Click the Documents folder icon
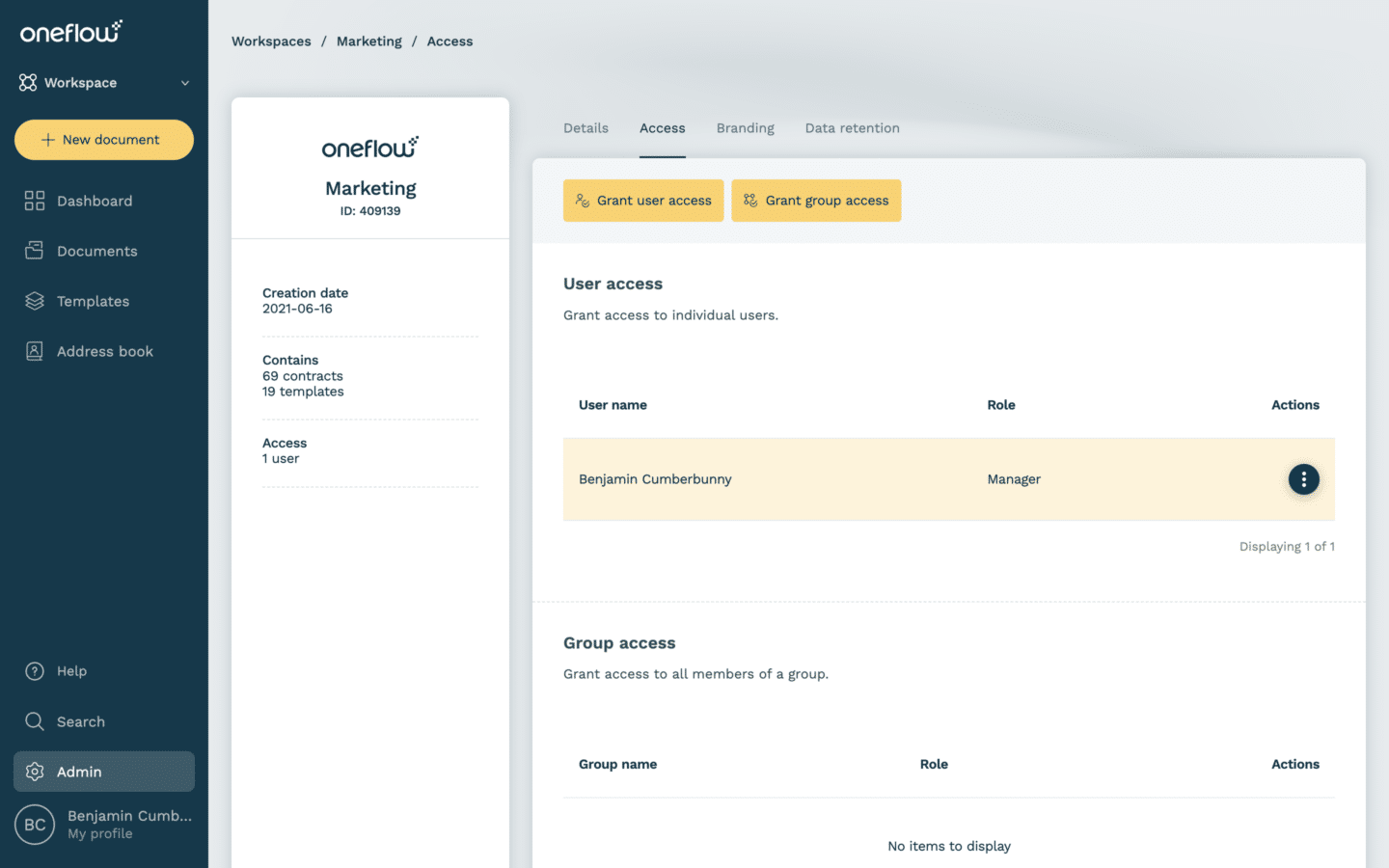 pos(35,251)
